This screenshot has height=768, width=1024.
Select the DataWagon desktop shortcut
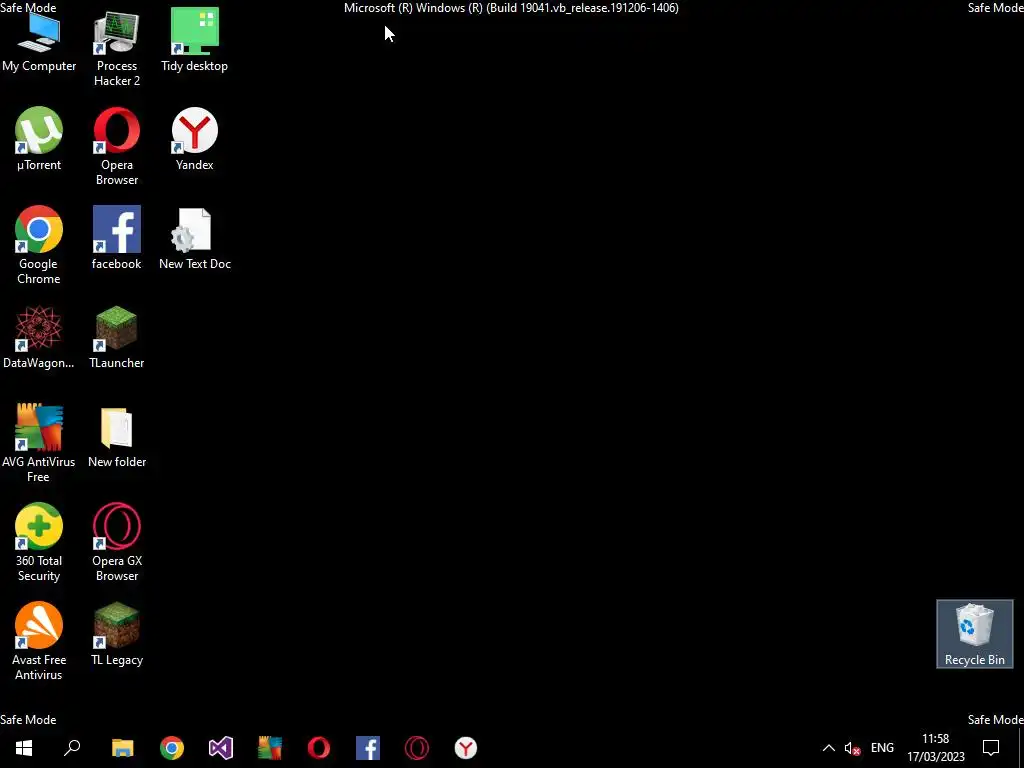point(39,338)
